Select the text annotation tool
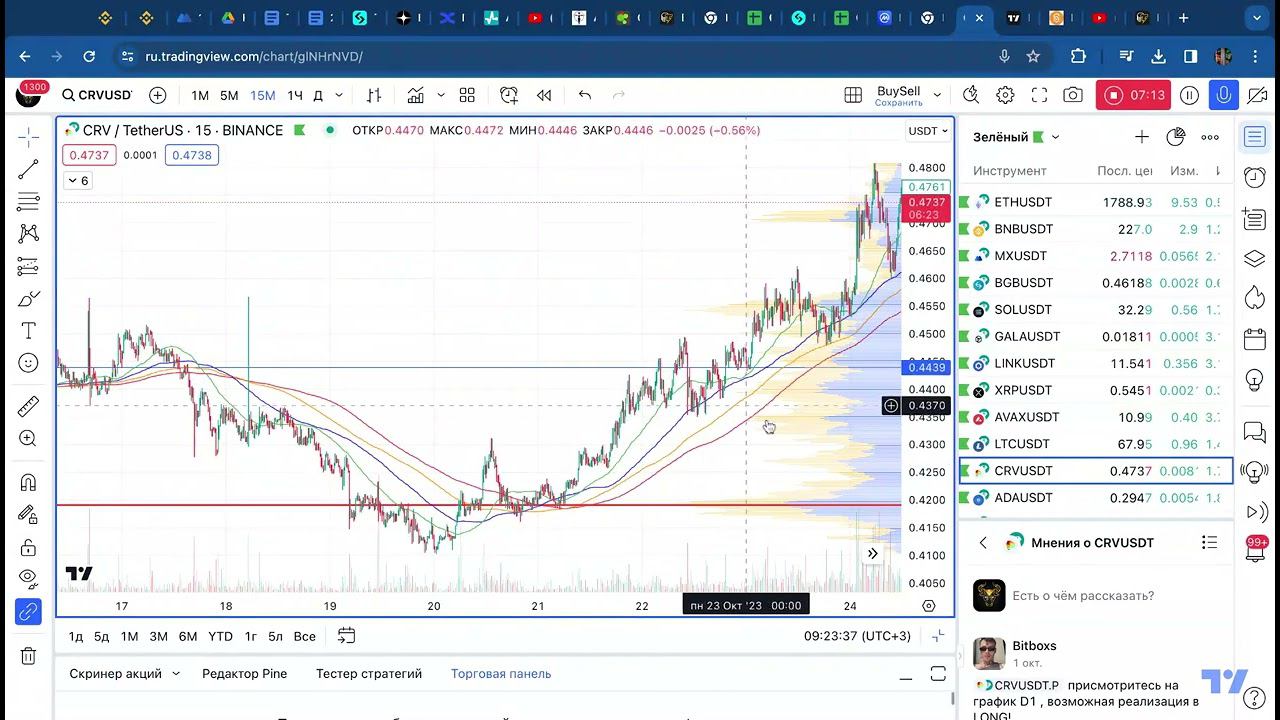 pyautogui.click(x=28, y=331)
